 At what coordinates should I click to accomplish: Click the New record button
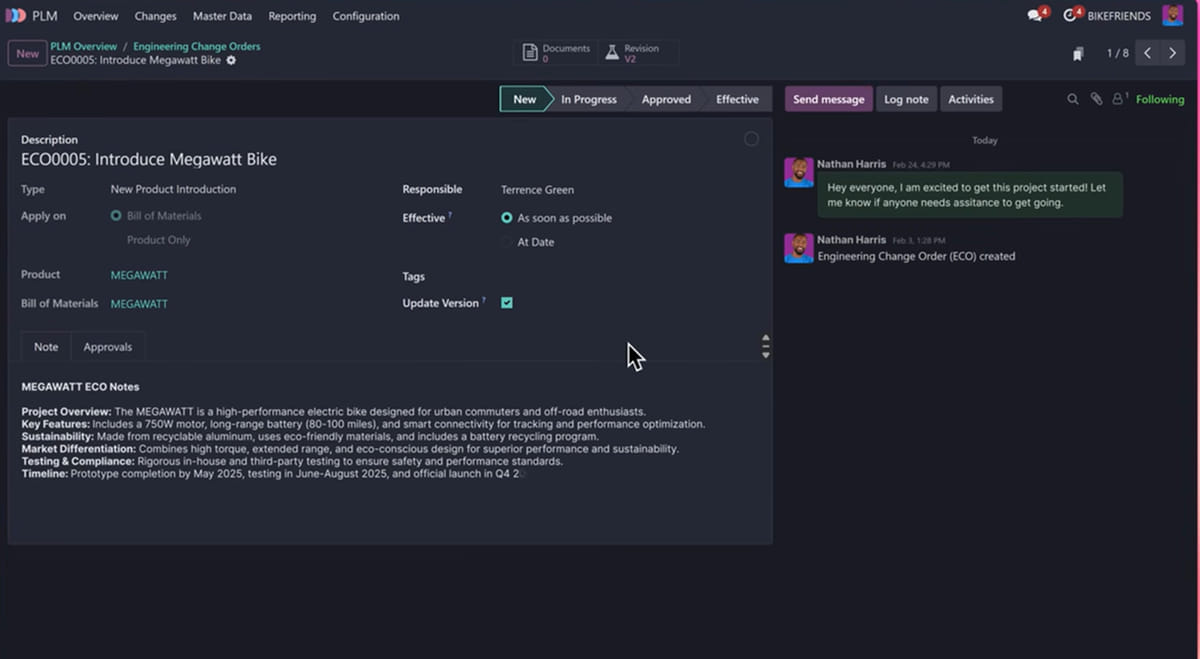pyautogui.click(x=27, y=54)
